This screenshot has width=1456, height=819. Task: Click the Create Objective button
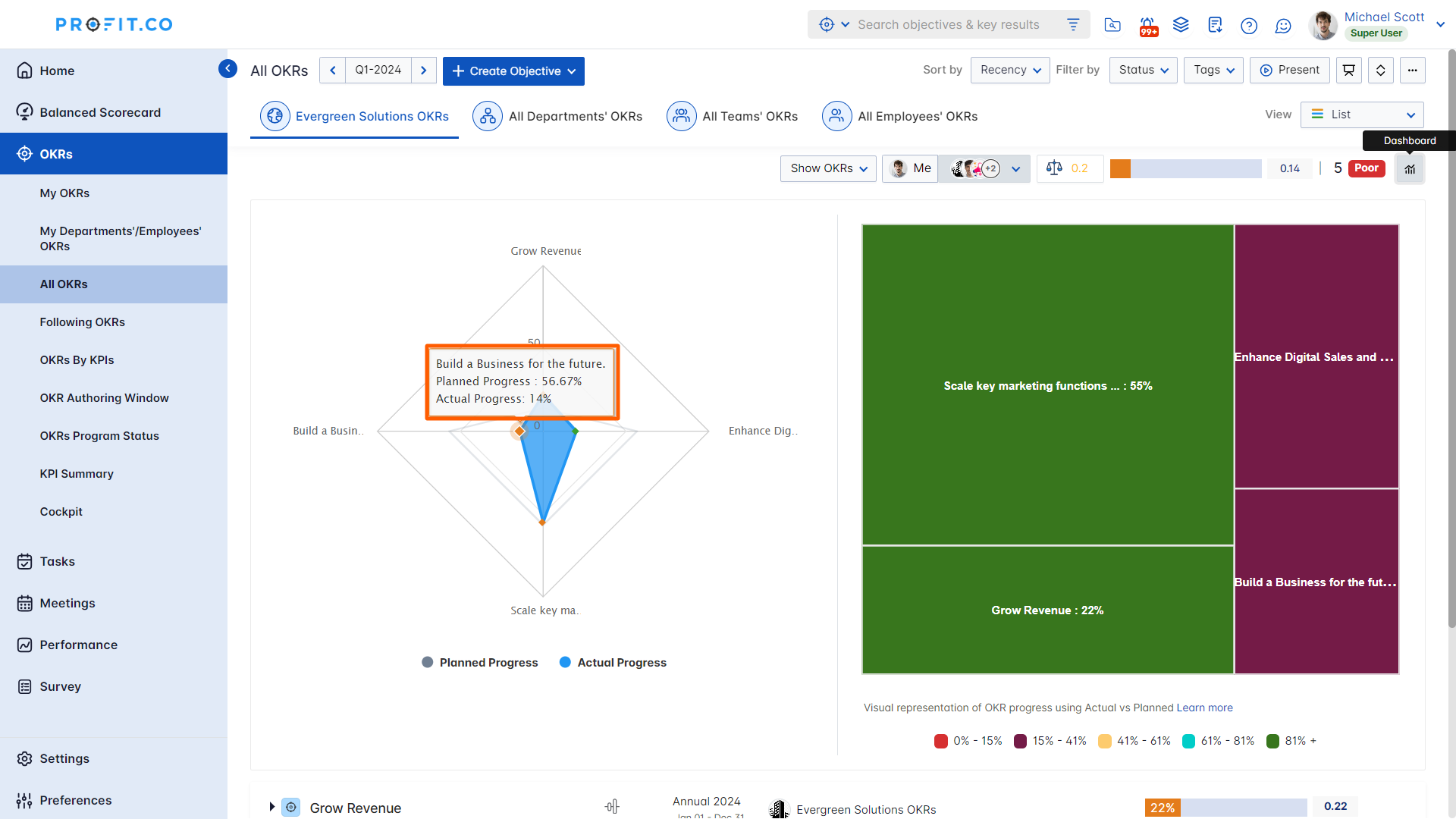[x=513, y=71]
